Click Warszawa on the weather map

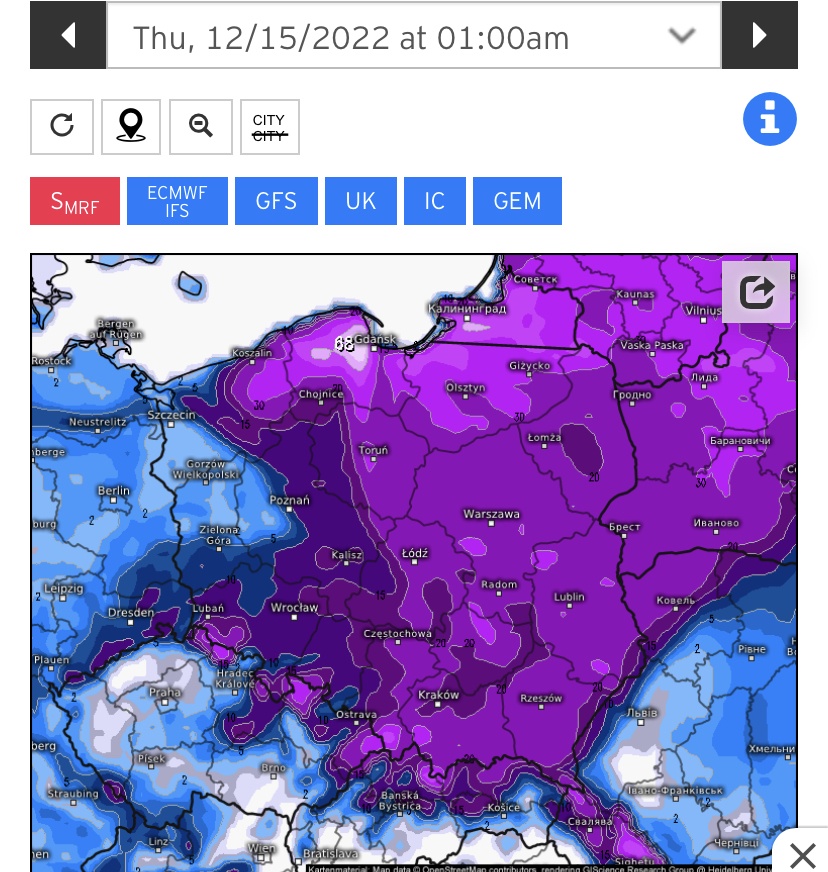click(491, 514)
